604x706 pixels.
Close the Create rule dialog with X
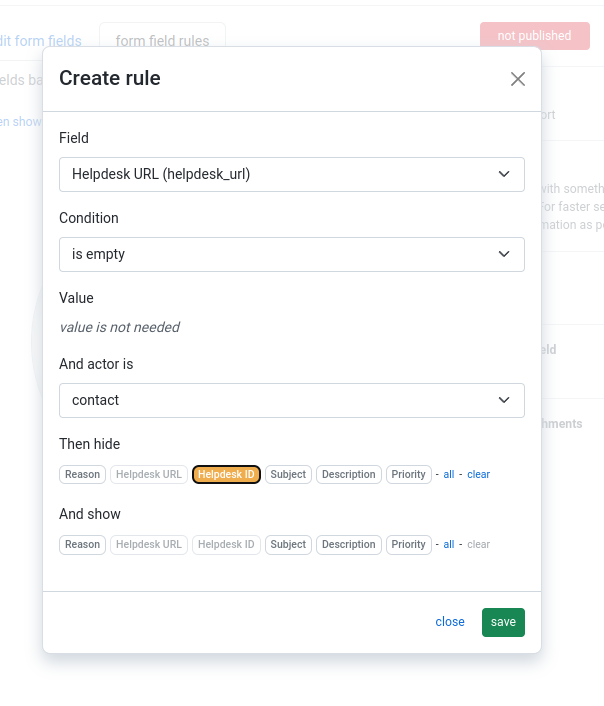pos(517,79)
